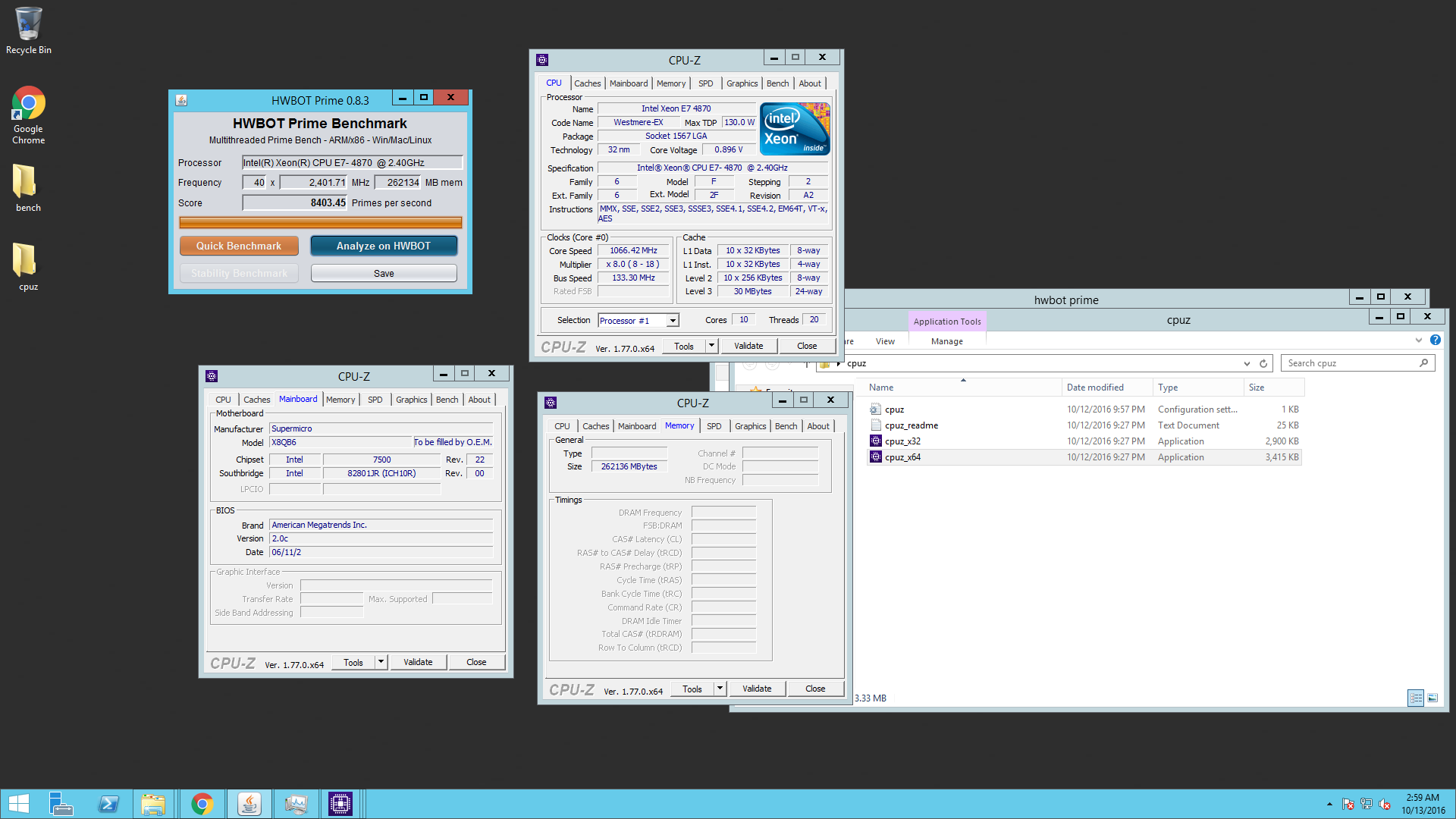This screenshot has height=819, width=1456.
Task: Launch Google Chrome from the desktop shortcut
Action: (28, 115)
